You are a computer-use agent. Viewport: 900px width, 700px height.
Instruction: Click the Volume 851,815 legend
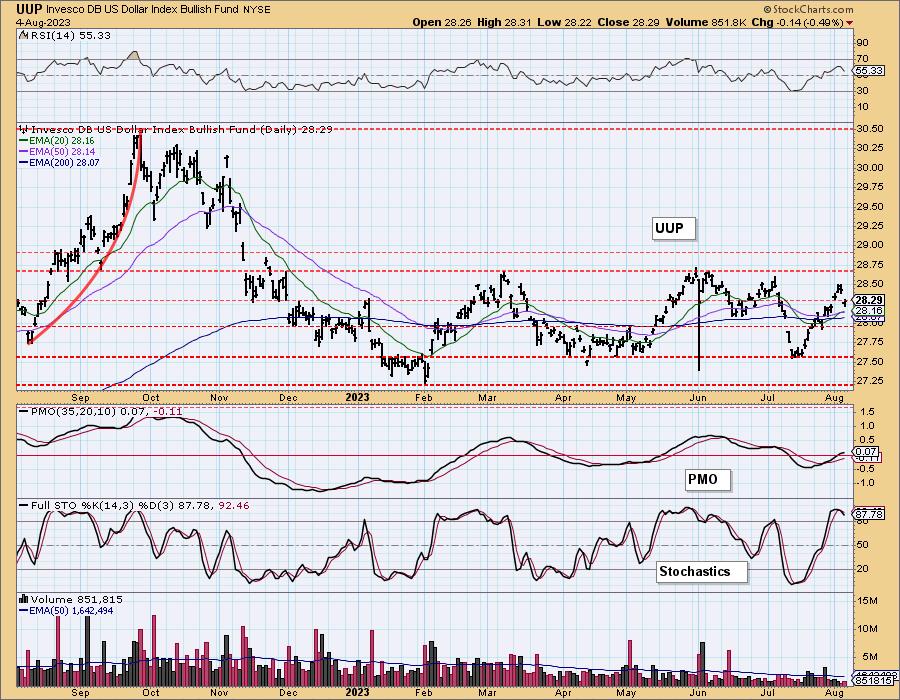pyautogui.click(x=71, y=600)
